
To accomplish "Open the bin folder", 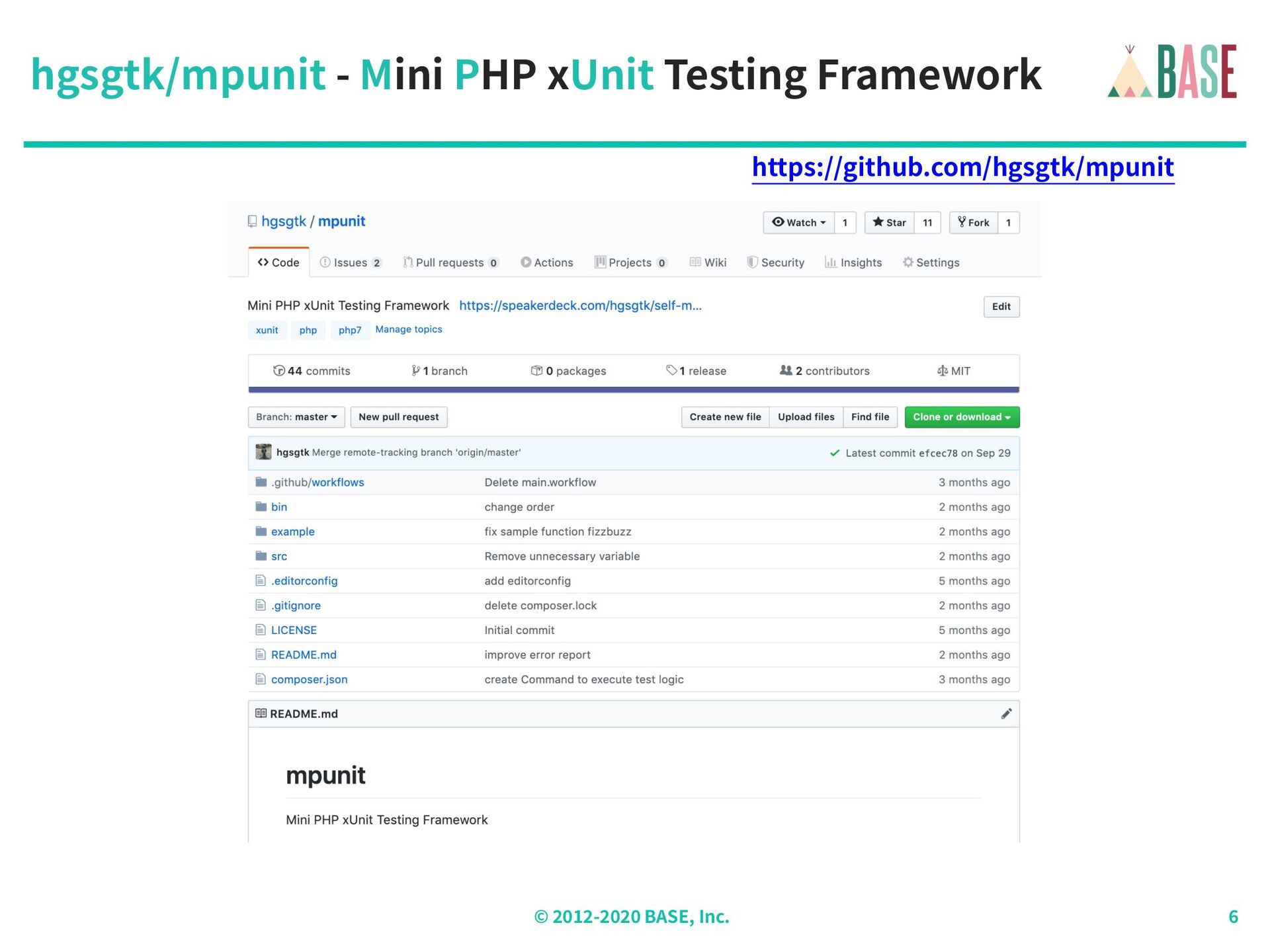I will click(279, 507).
